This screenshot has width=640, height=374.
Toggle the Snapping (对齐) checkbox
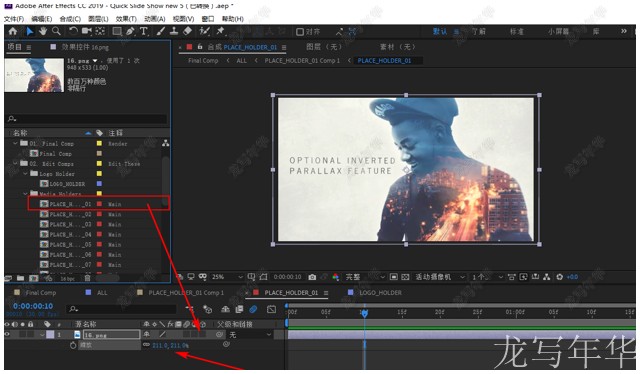tap(300, 31)
